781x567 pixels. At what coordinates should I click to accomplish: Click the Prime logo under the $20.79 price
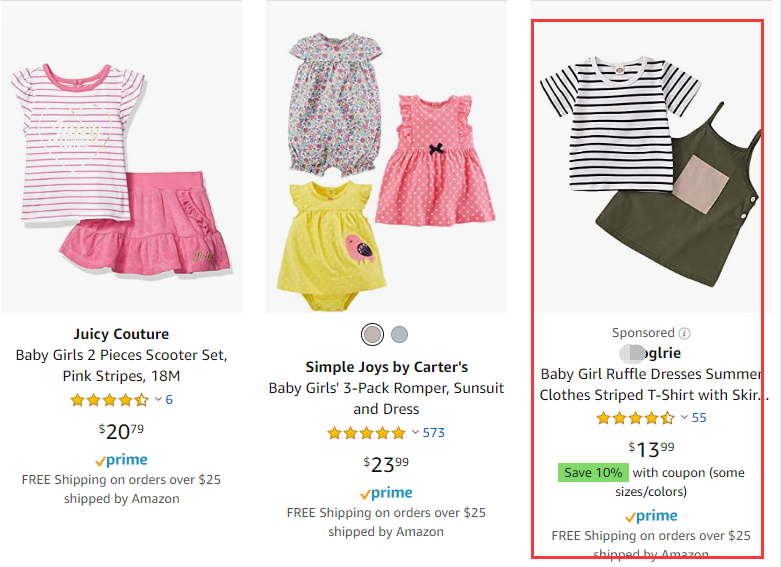pyautogui.click(x=121, y=460)
